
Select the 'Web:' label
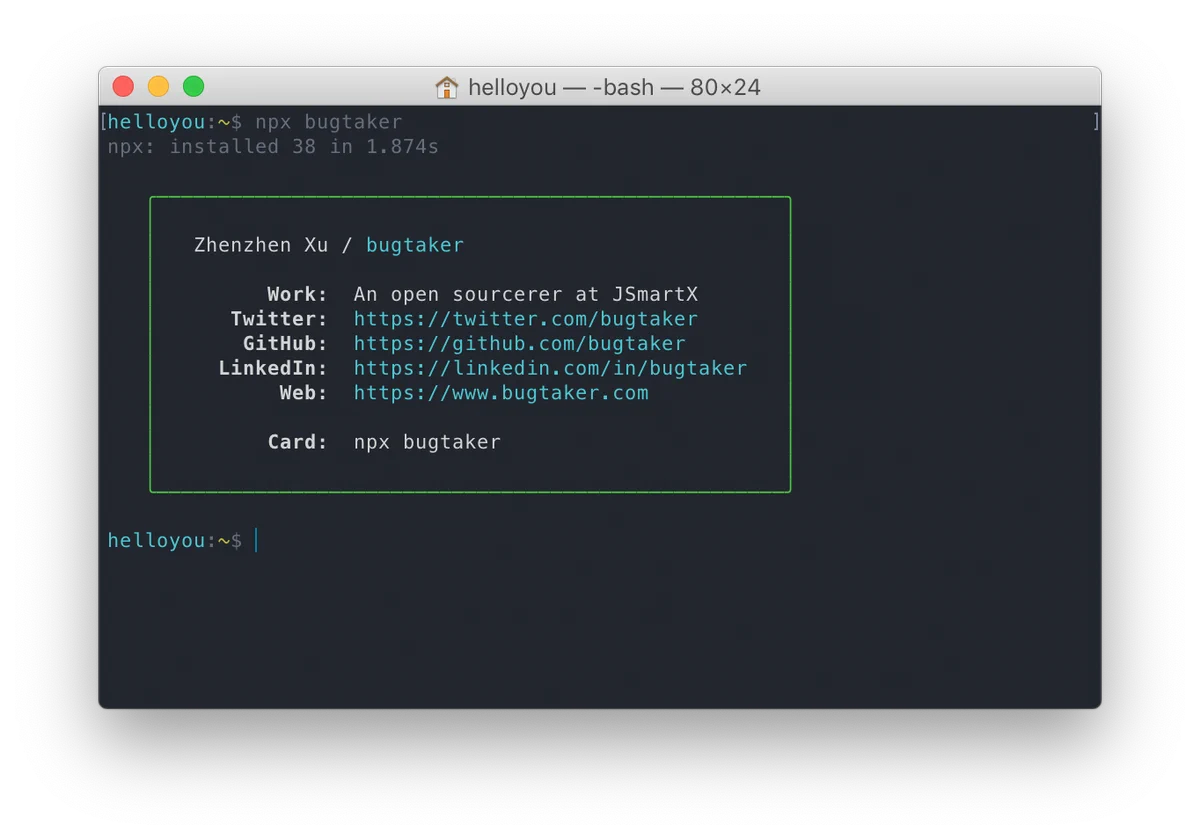click(303, 392)
